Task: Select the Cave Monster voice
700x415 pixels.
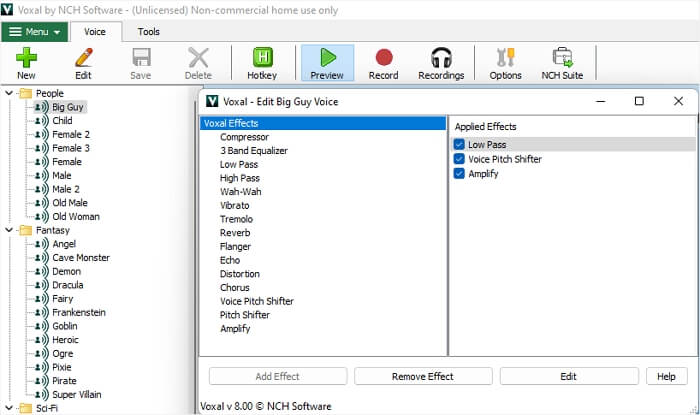Action: point(81,257)
